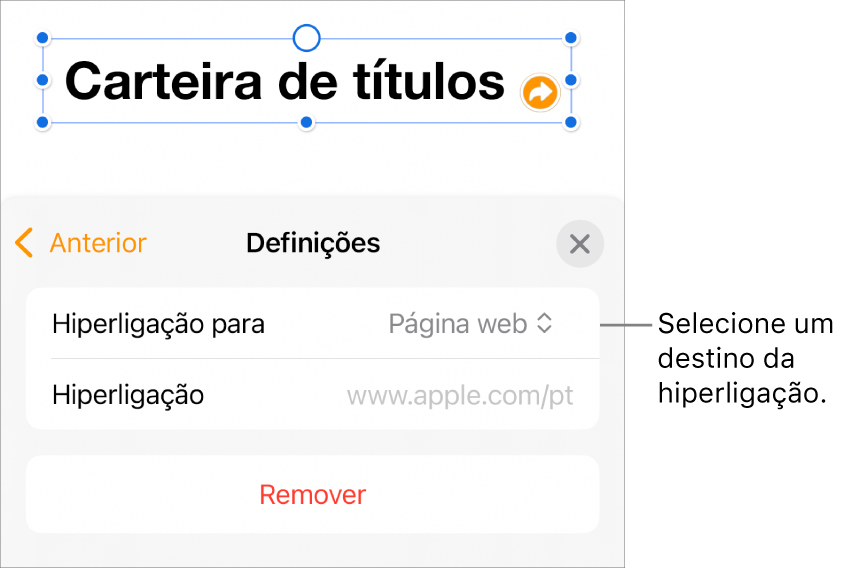Image resolution: width=841 pixels, height=569 pixels.
Task: Click the bottom-left selection handle
Action: (43, 123)
